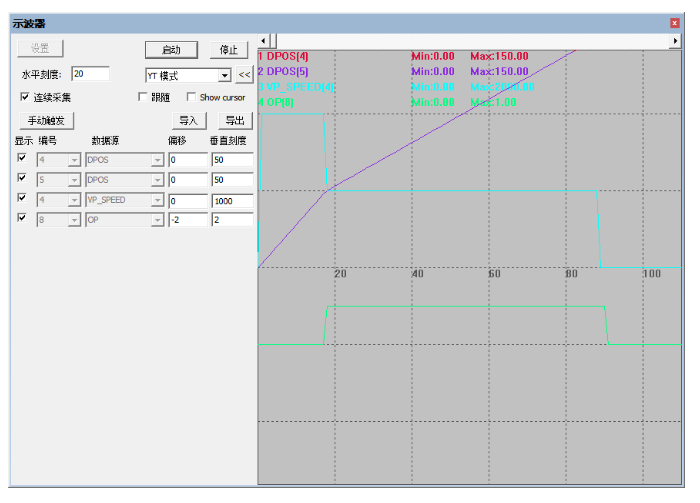The image size is (700, 503).
Task: Click vertical scale field in second DPOS row
Action: click(233, 180)
